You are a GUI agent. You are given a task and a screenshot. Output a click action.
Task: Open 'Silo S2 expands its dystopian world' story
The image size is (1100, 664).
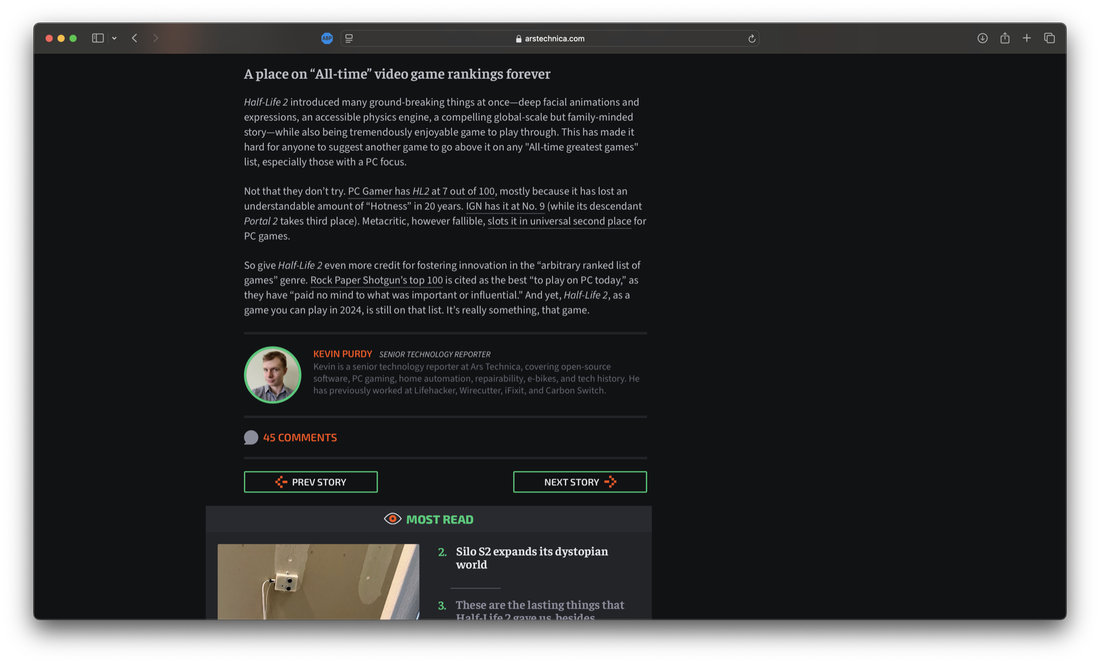[532, 558]
